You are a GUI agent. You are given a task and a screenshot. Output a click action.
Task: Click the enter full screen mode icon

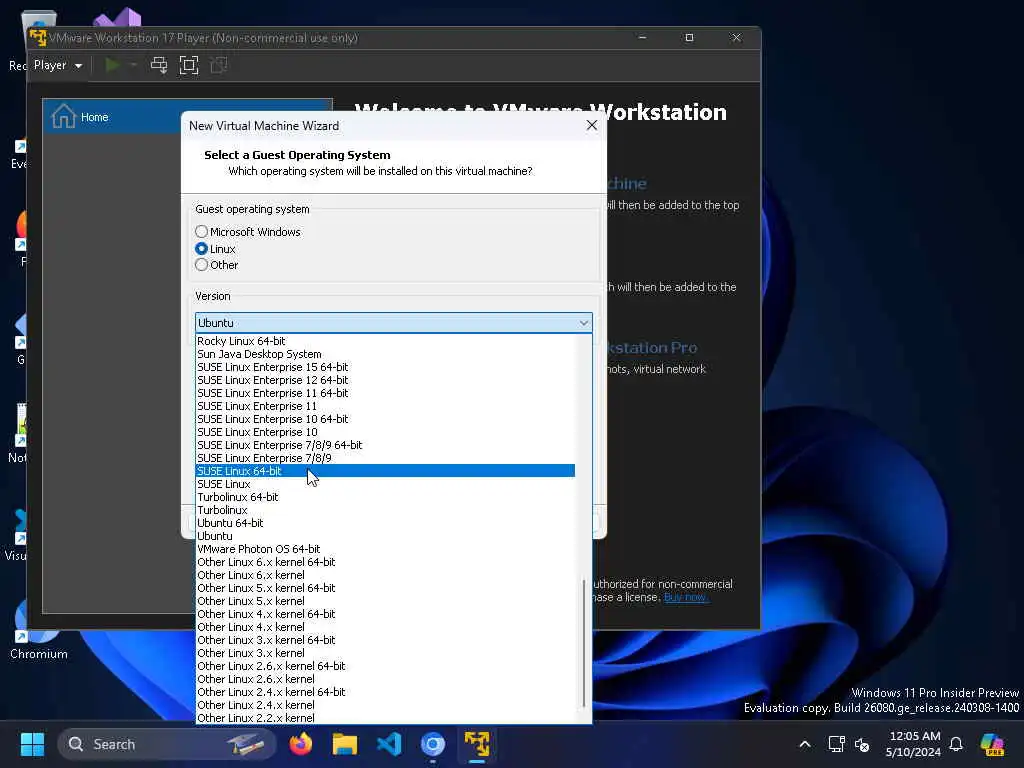(x=189, y=65)
